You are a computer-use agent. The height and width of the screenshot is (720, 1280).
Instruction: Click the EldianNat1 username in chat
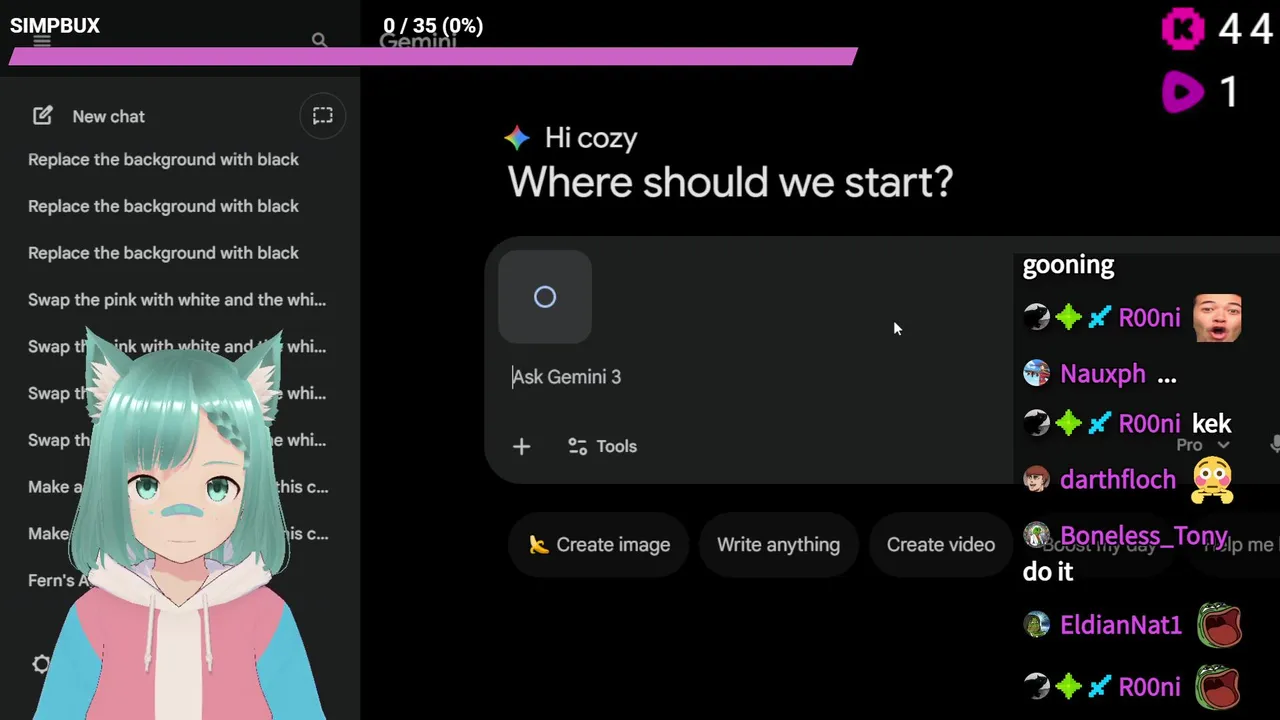point(1121,626)
